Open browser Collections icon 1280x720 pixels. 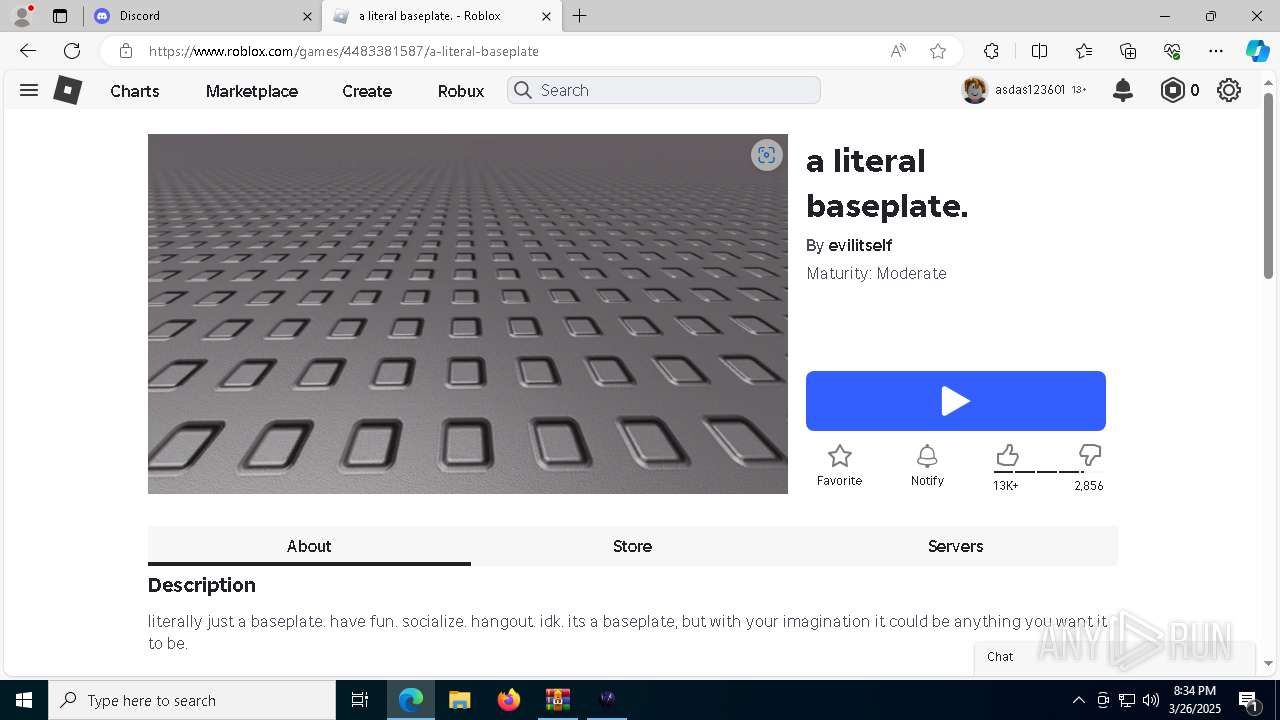click(1128, 51)
